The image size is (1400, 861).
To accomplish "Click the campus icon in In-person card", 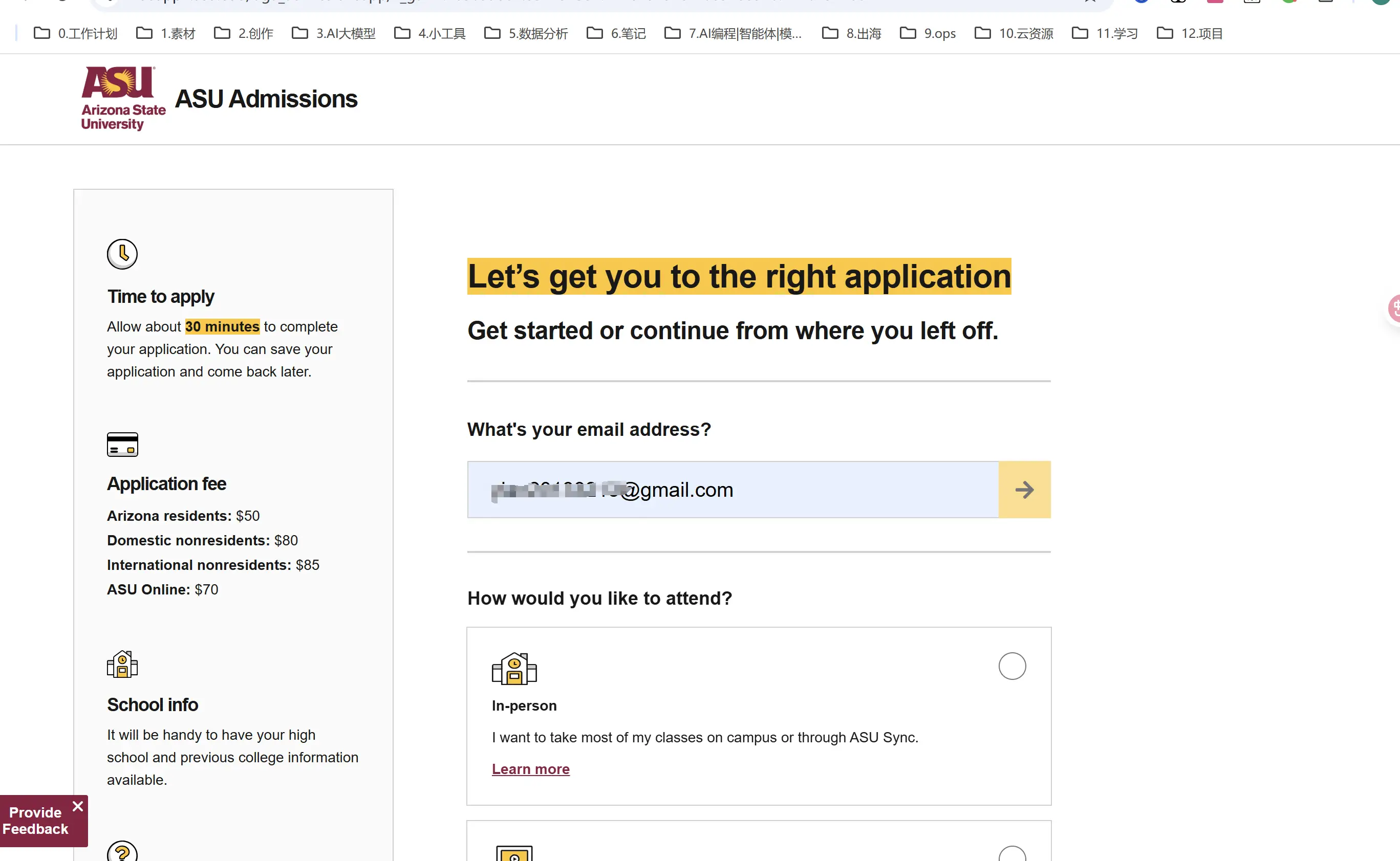I will [x=514, y=668].
